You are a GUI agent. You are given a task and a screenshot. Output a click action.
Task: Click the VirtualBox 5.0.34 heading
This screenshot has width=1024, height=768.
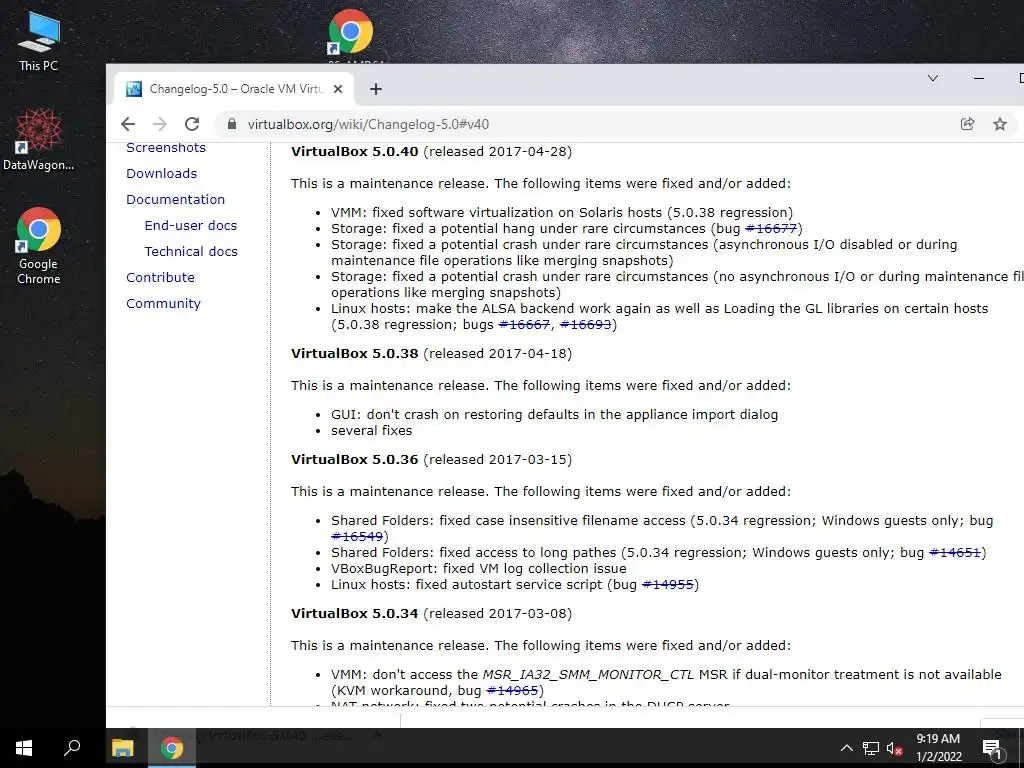click(355, 613)
